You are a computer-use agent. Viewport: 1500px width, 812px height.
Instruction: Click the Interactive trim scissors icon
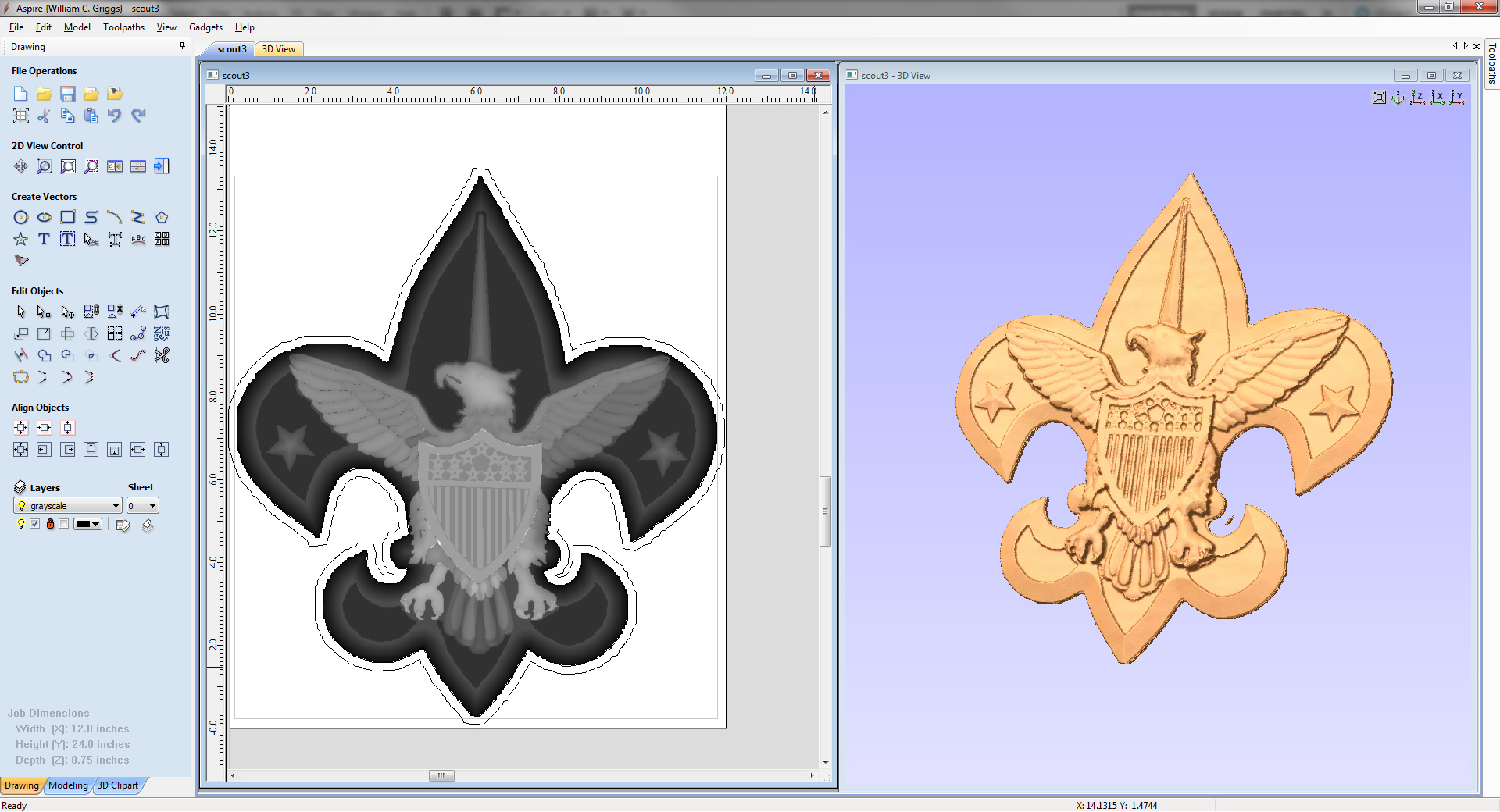(162, 355)
